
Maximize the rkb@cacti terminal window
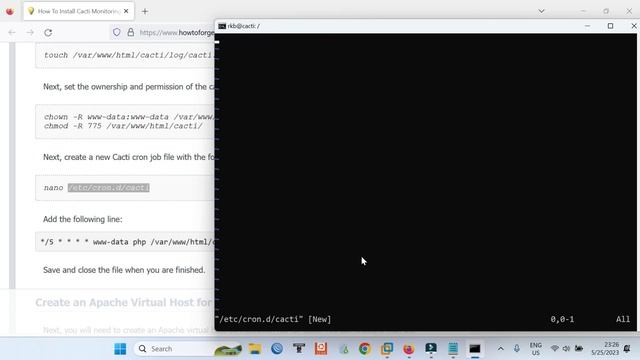[x=610, y=26]
